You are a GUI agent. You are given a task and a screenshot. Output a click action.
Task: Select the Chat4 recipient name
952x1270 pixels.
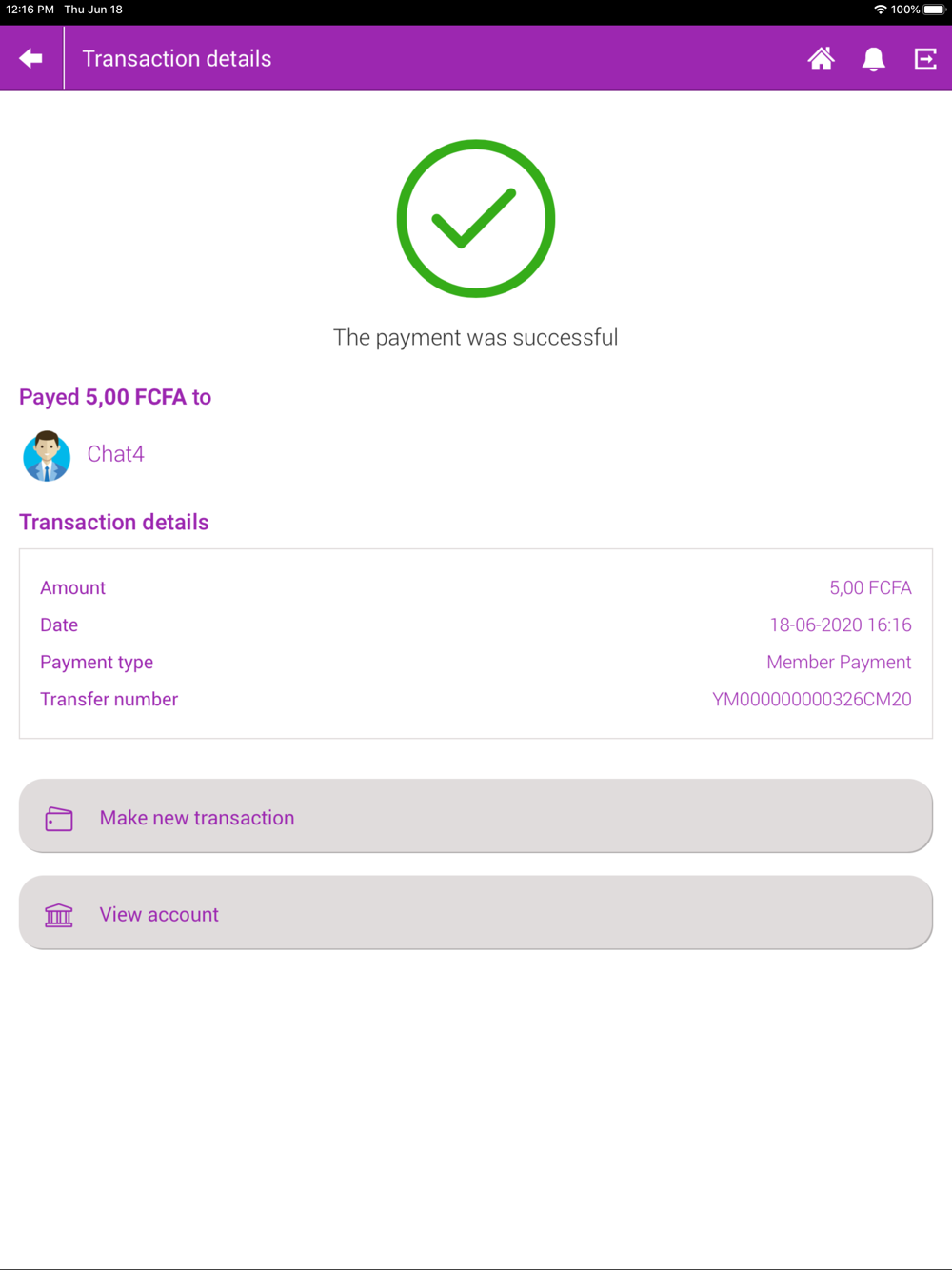click(x=115, y=454)
